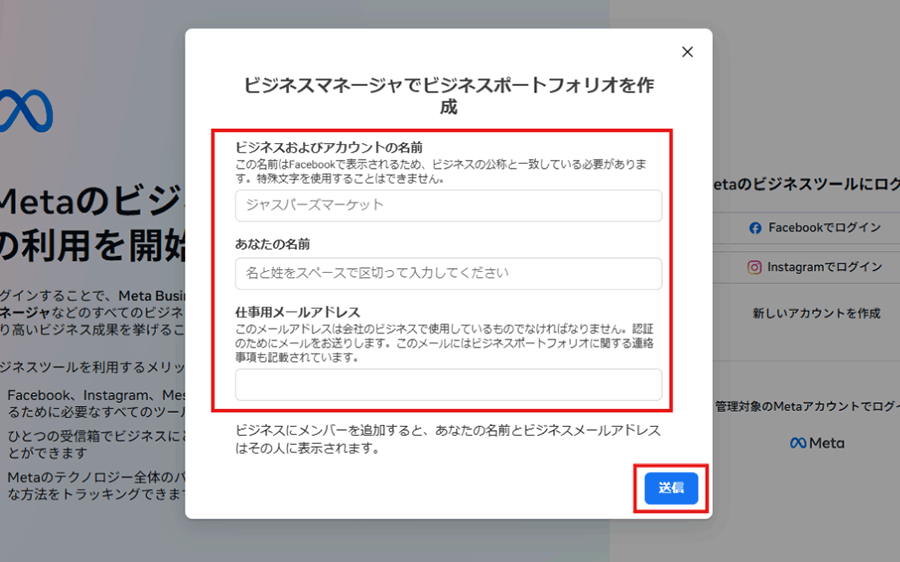Click the あなたの名前 label
900x562 pixels.
(273, 245)
